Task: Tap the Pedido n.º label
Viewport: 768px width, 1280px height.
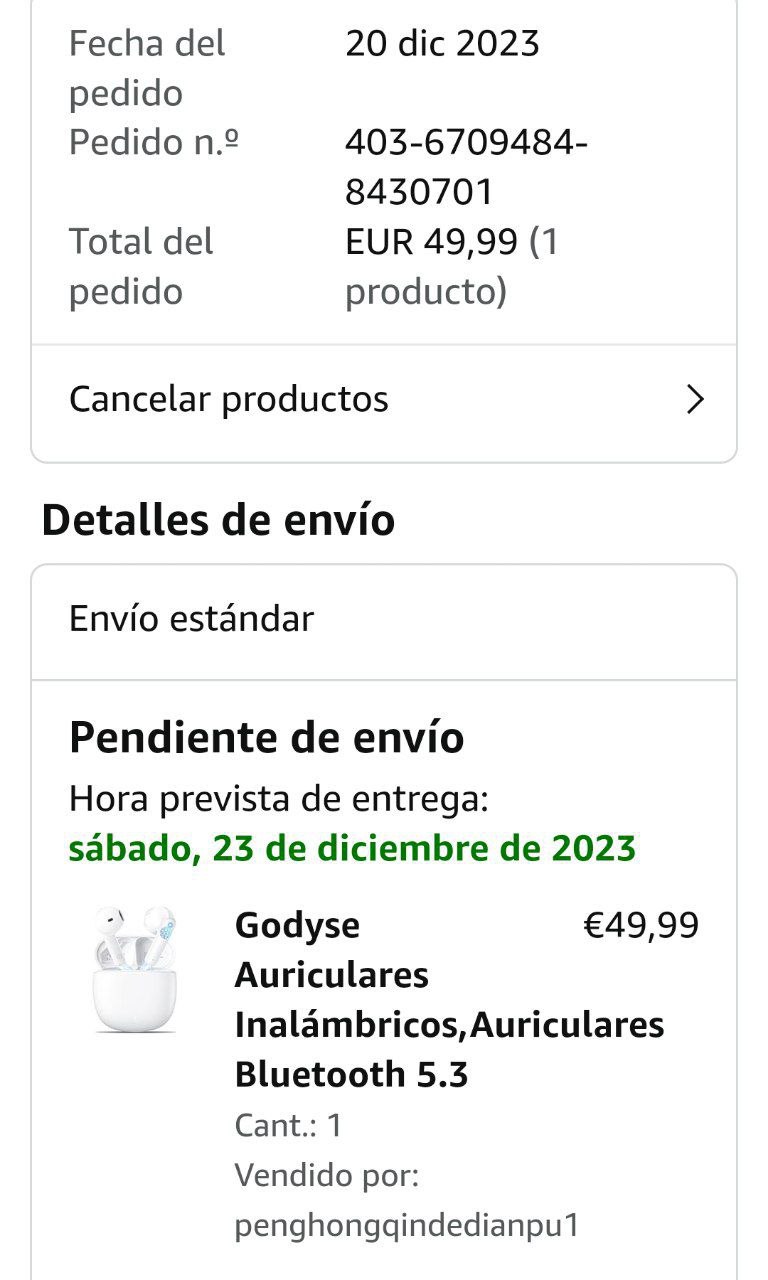Action: (x=154, y=143)
